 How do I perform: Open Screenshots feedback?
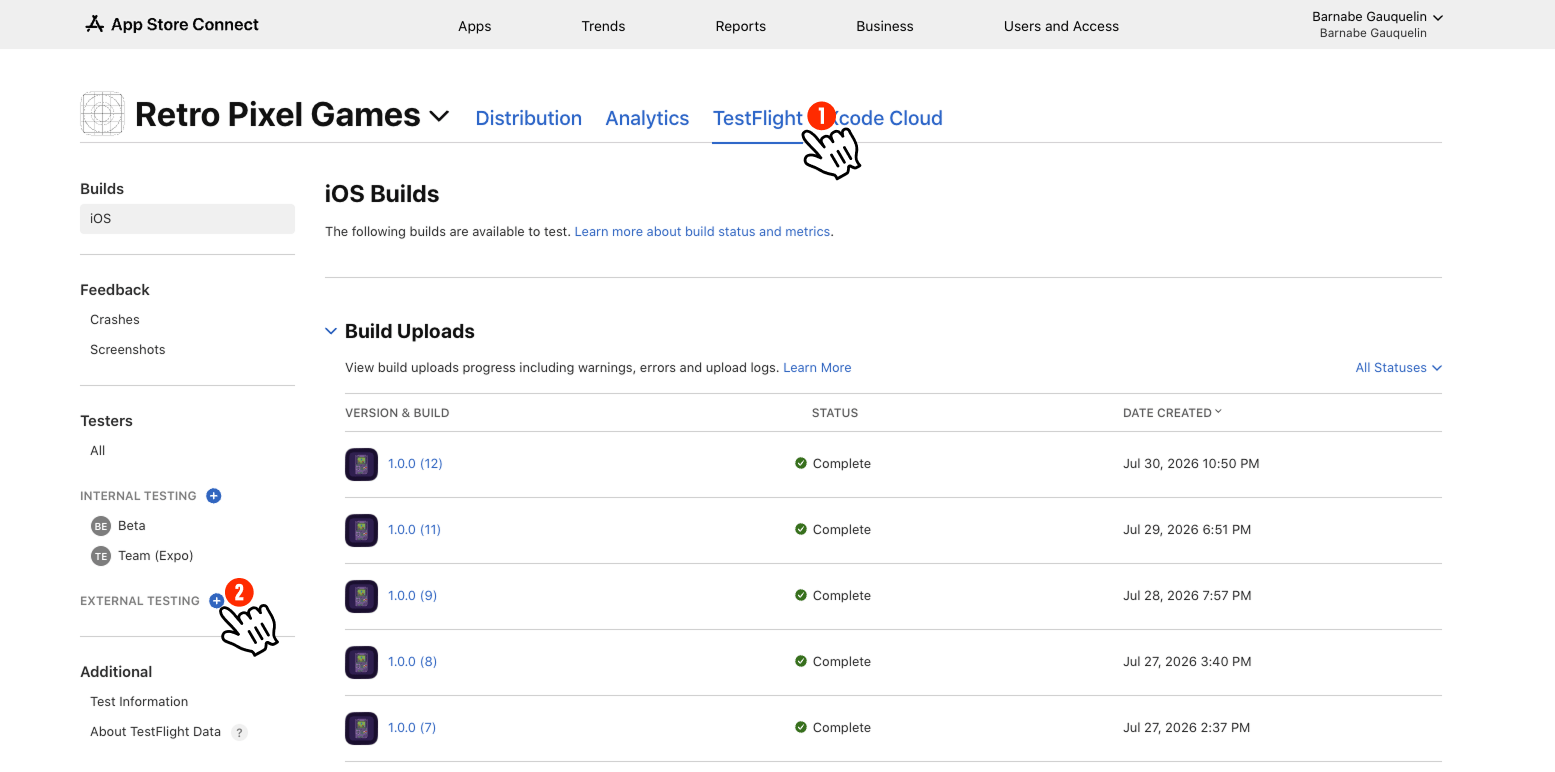(x=128, y=350)
